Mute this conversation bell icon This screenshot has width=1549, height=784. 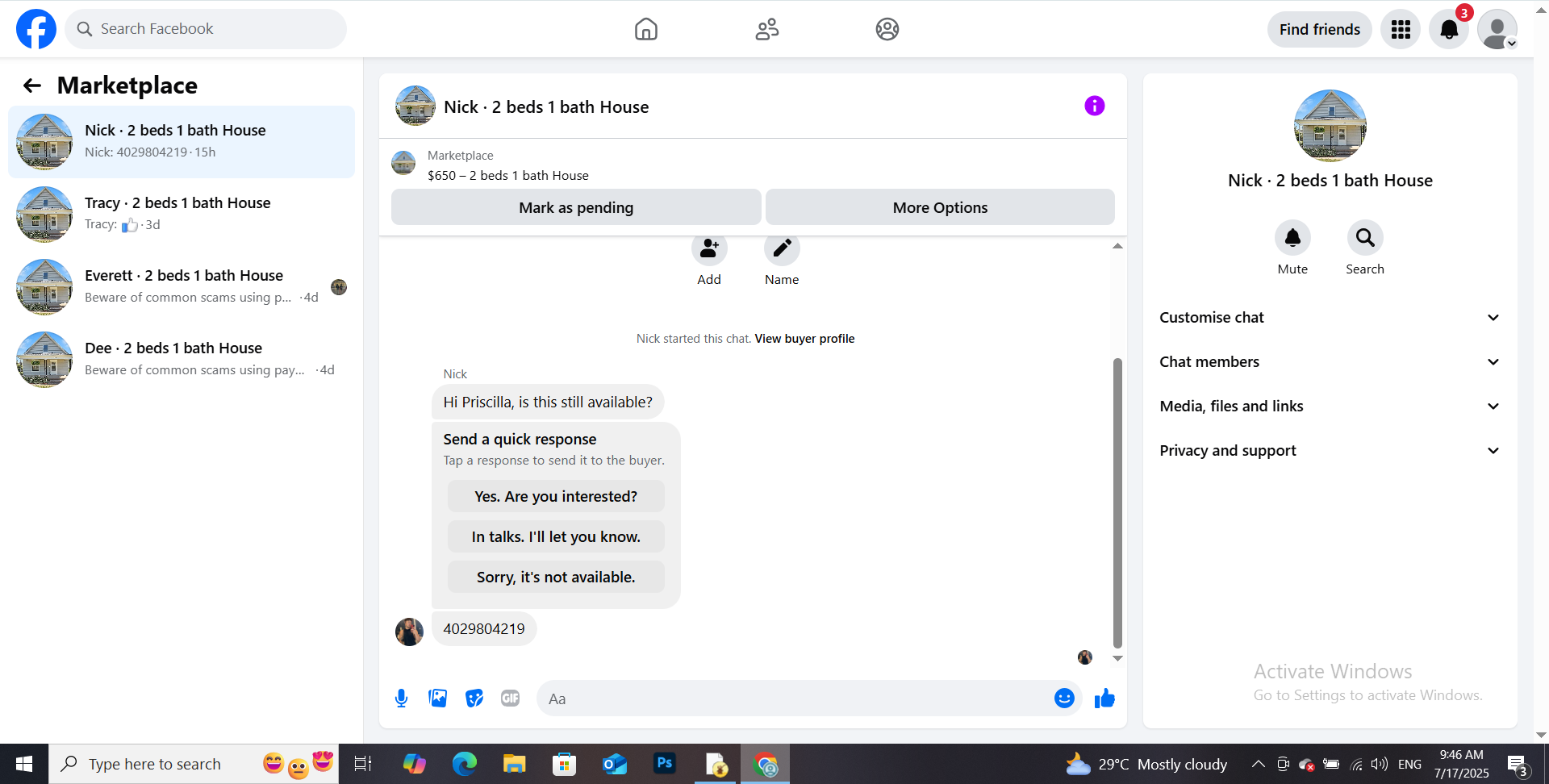point(1292,238)
